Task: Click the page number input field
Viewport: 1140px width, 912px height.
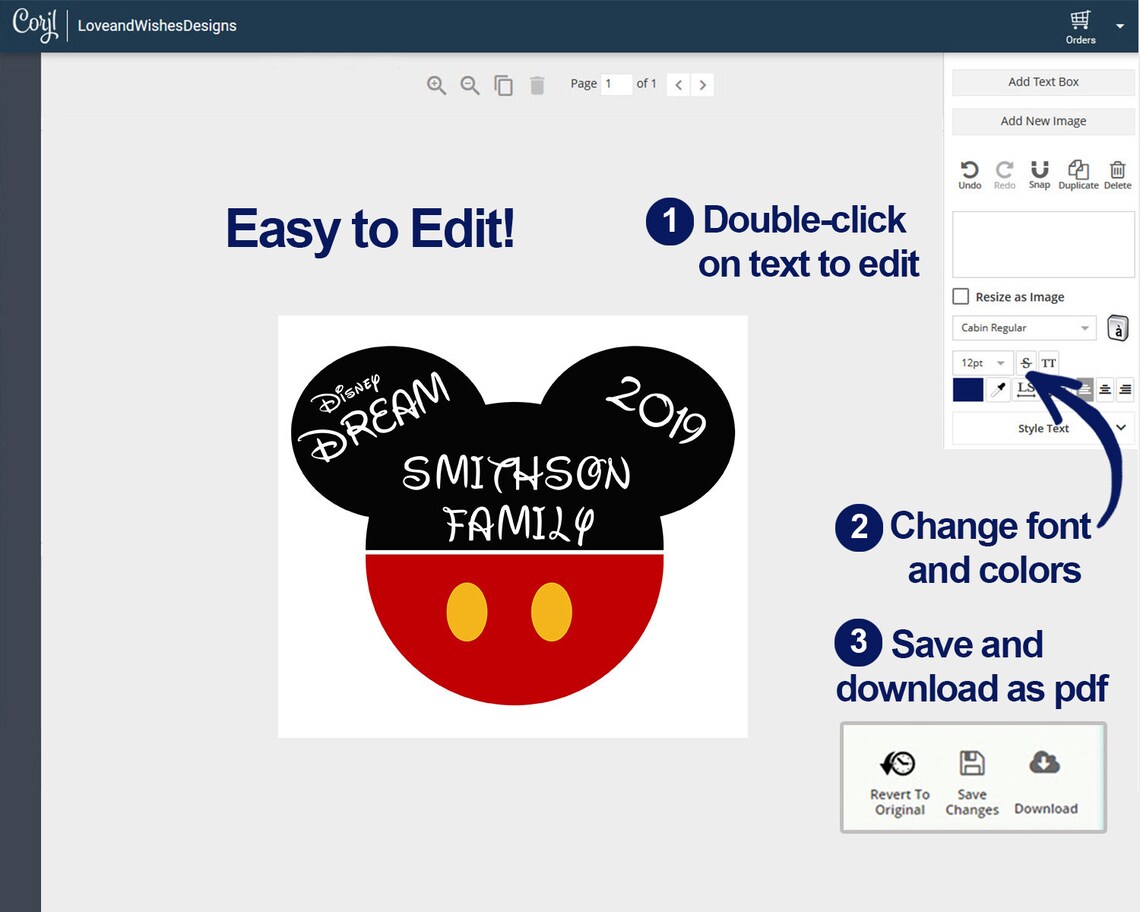Action: coord(617,84)
